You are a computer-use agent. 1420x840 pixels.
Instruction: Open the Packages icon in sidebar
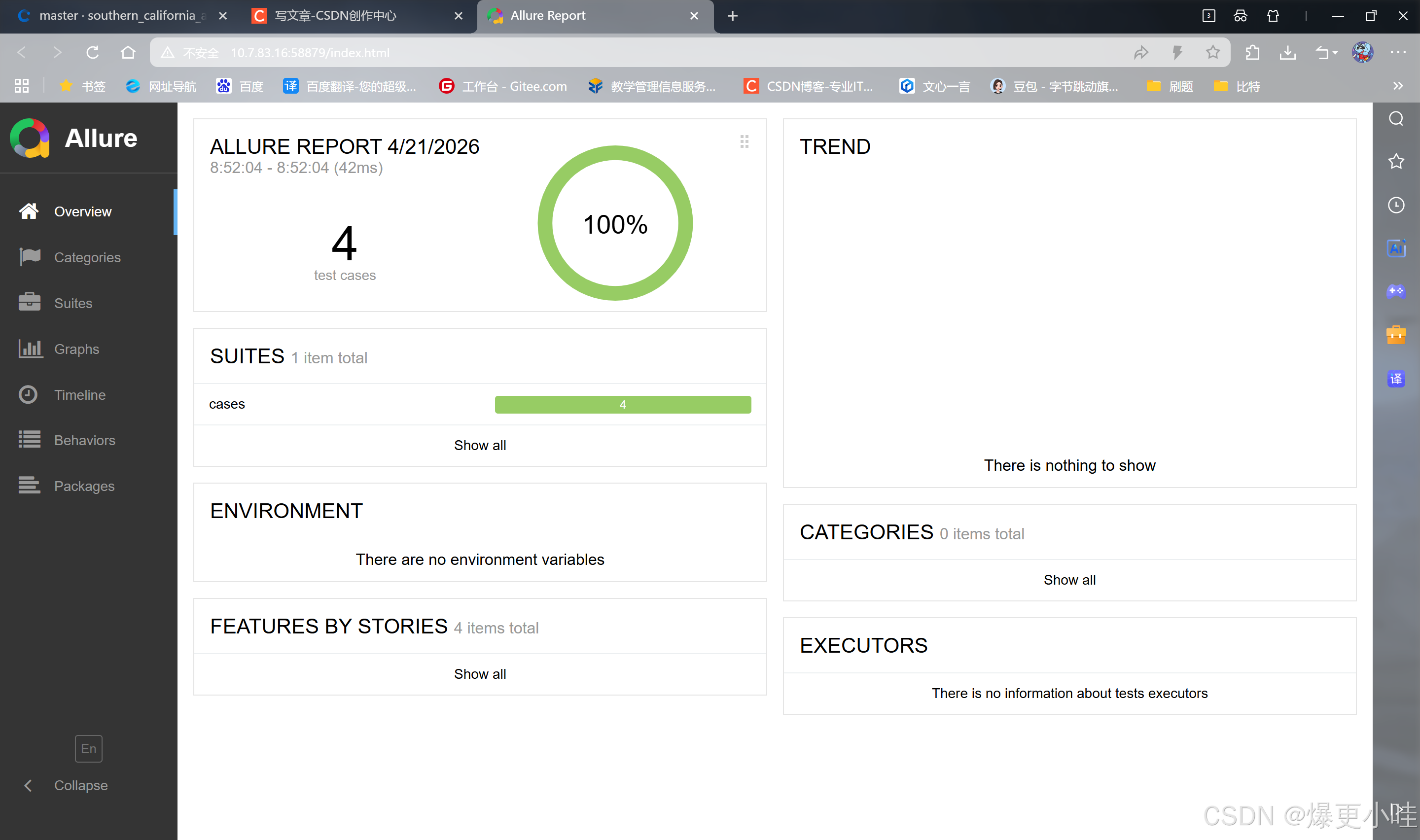click(x=30, y=486)
